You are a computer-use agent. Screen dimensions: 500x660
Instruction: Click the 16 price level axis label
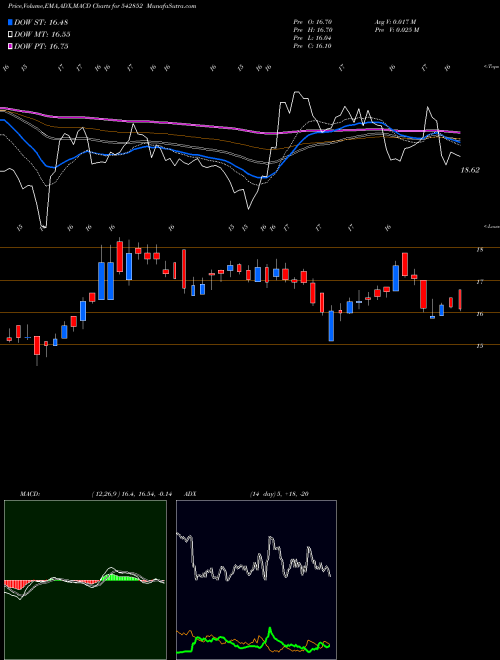point(479,314)
